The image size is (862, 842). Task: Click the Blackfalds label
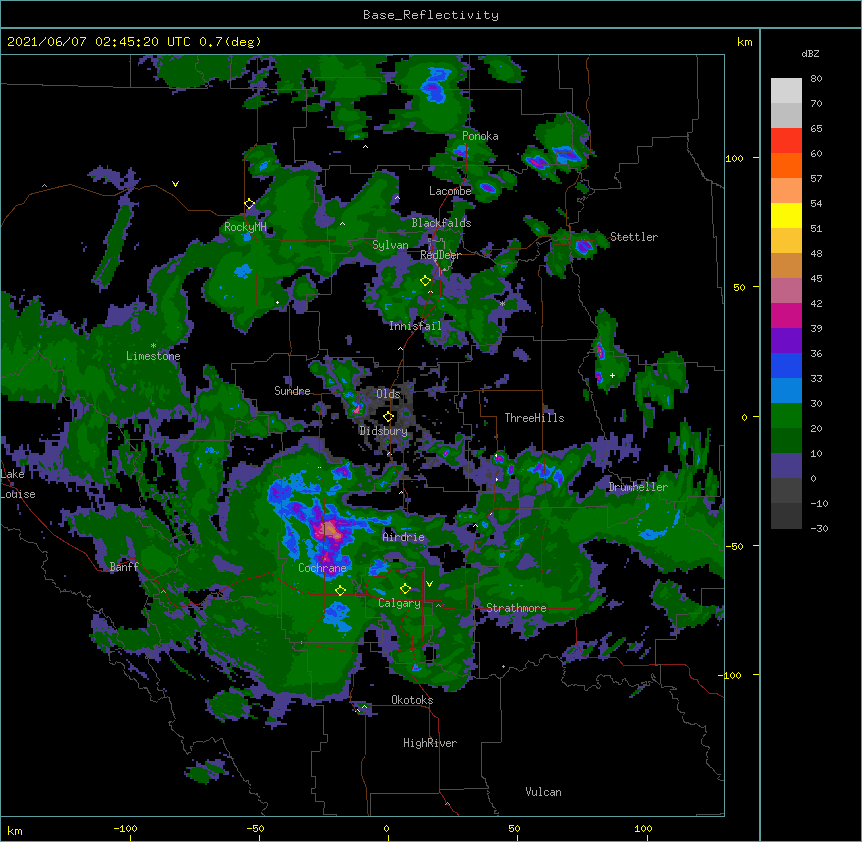[441, 223]
